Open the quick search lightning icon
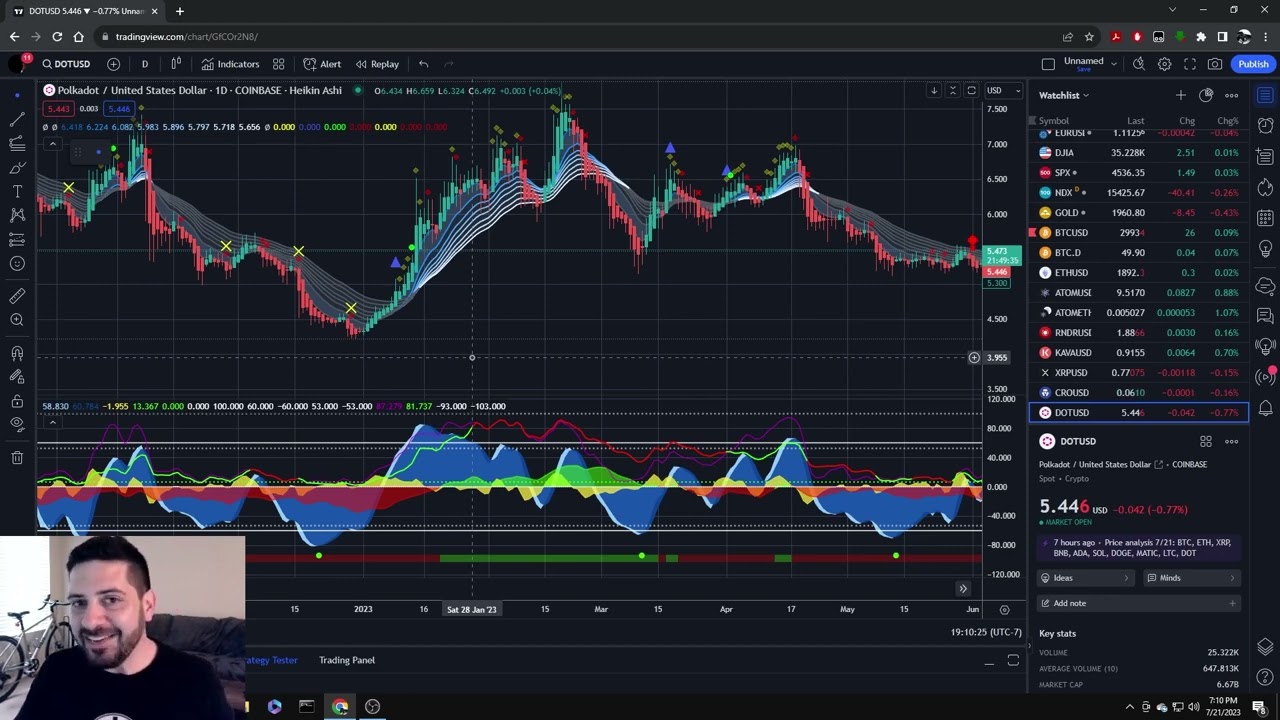The image size is (1280, 720). tap(1139, 64)
